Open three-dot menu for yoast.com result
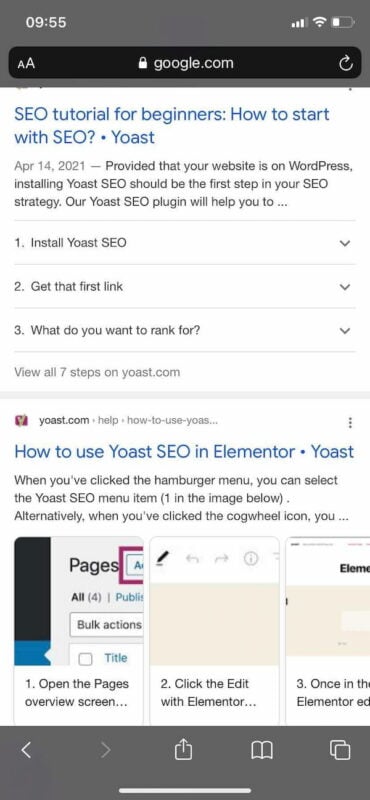 [x=350, y=422]
